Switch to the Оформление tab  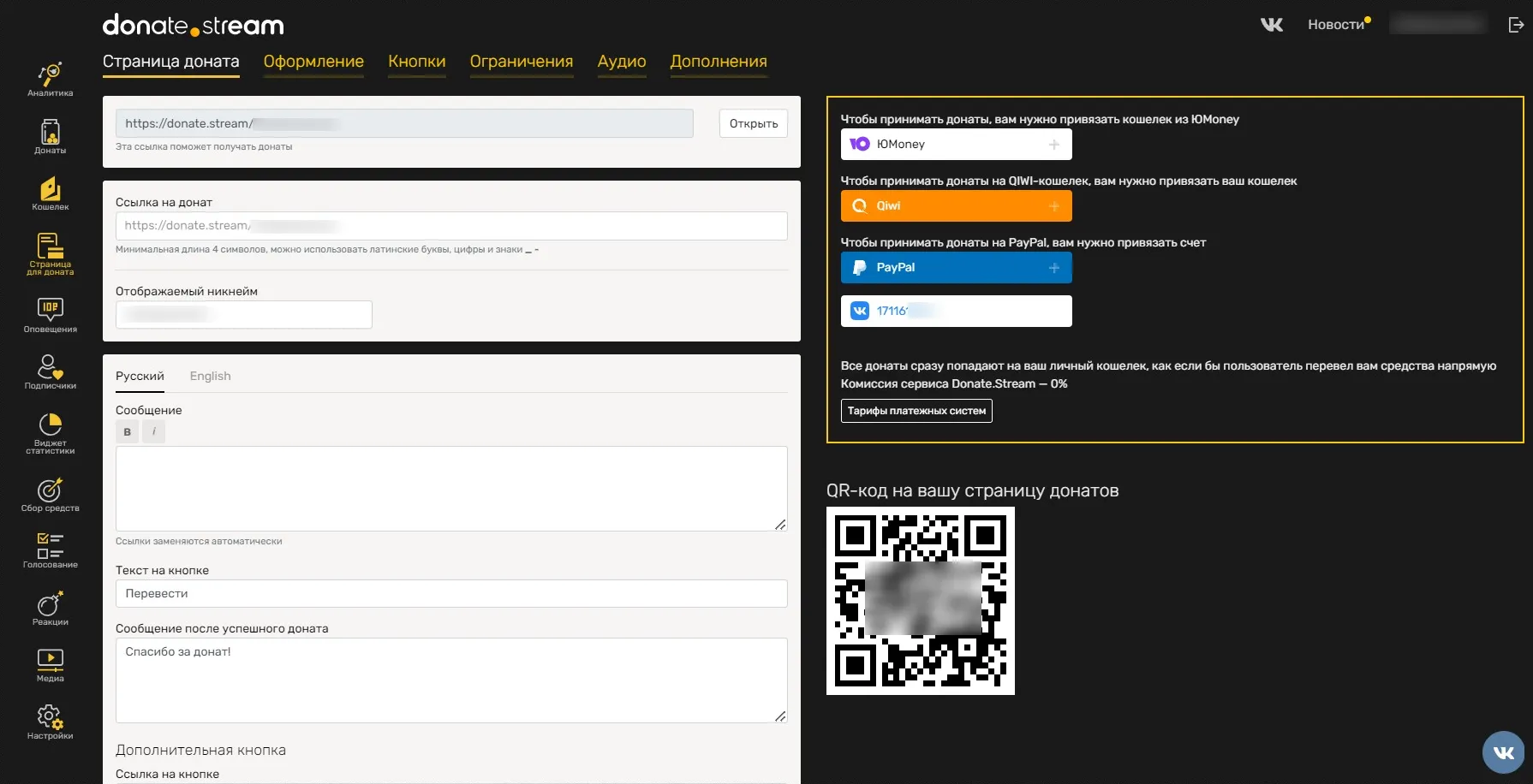coord(313,62)
